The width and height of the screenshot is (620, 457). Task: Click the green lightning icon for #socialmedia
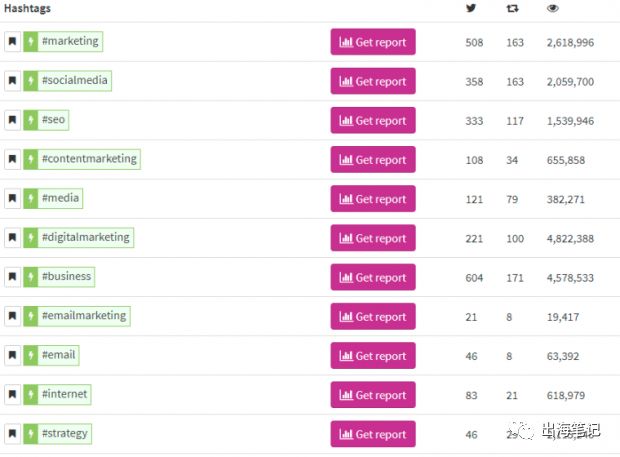click(30, 81)
